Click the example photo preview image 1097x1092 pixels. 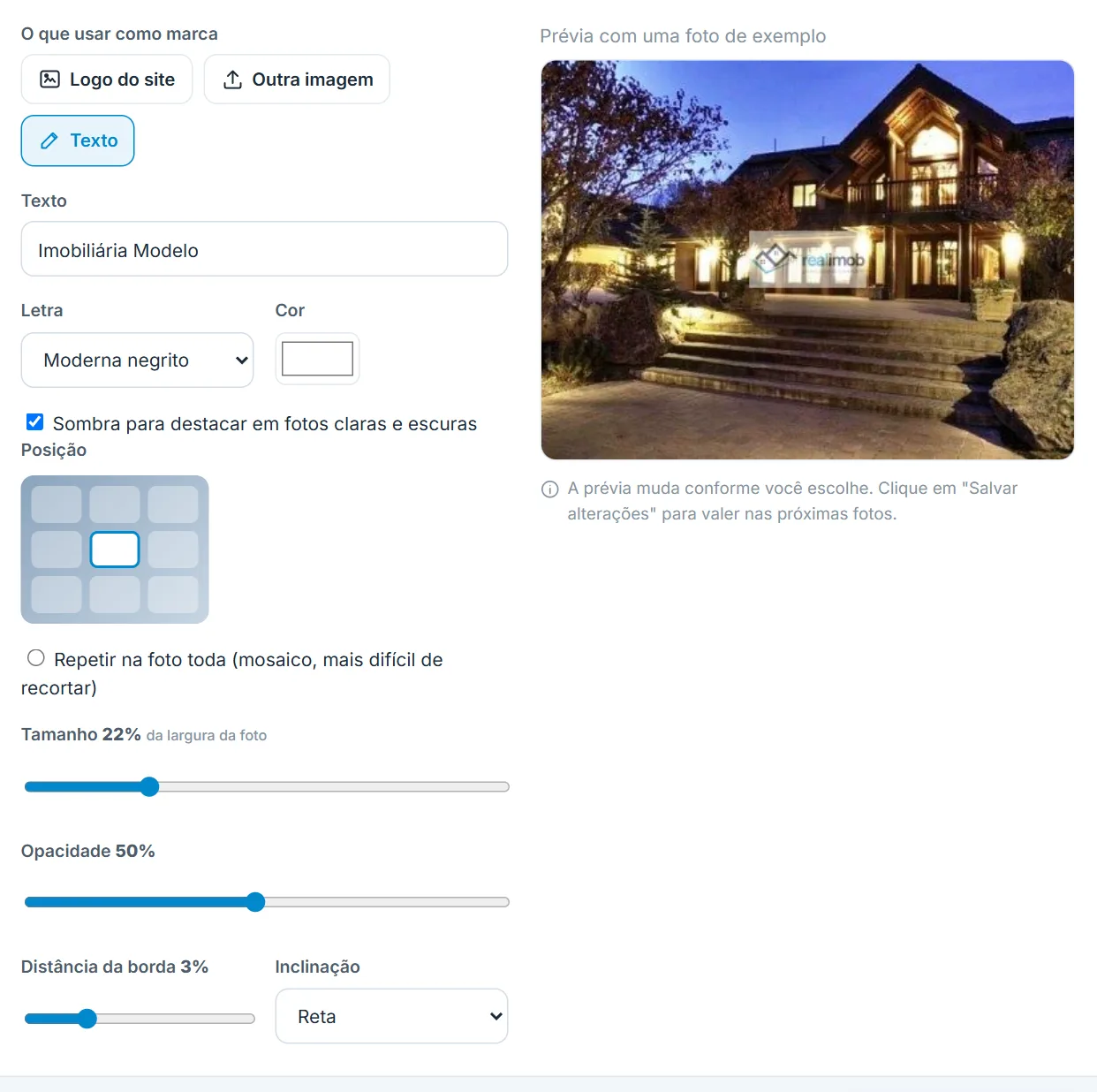tap(807, 260)
